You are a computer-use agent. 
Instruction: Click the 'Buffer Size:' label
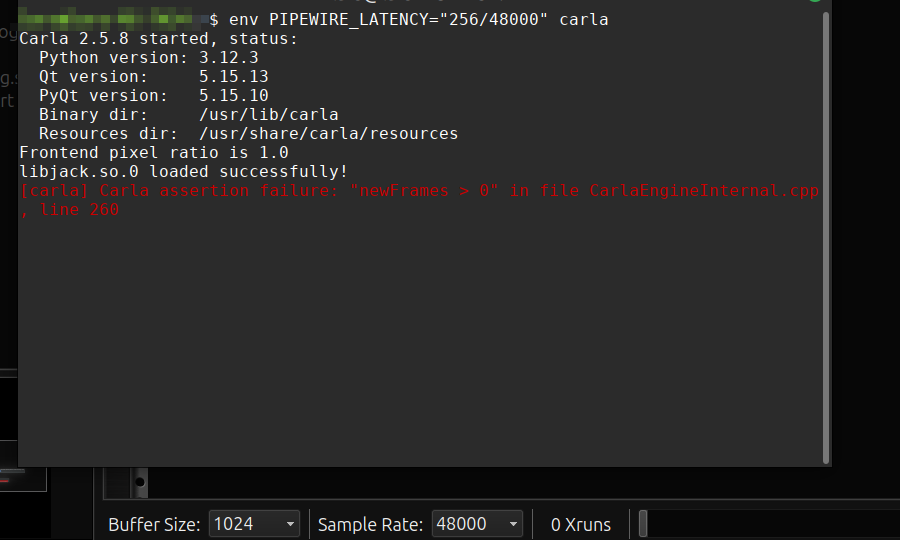(x=154, y=525)
